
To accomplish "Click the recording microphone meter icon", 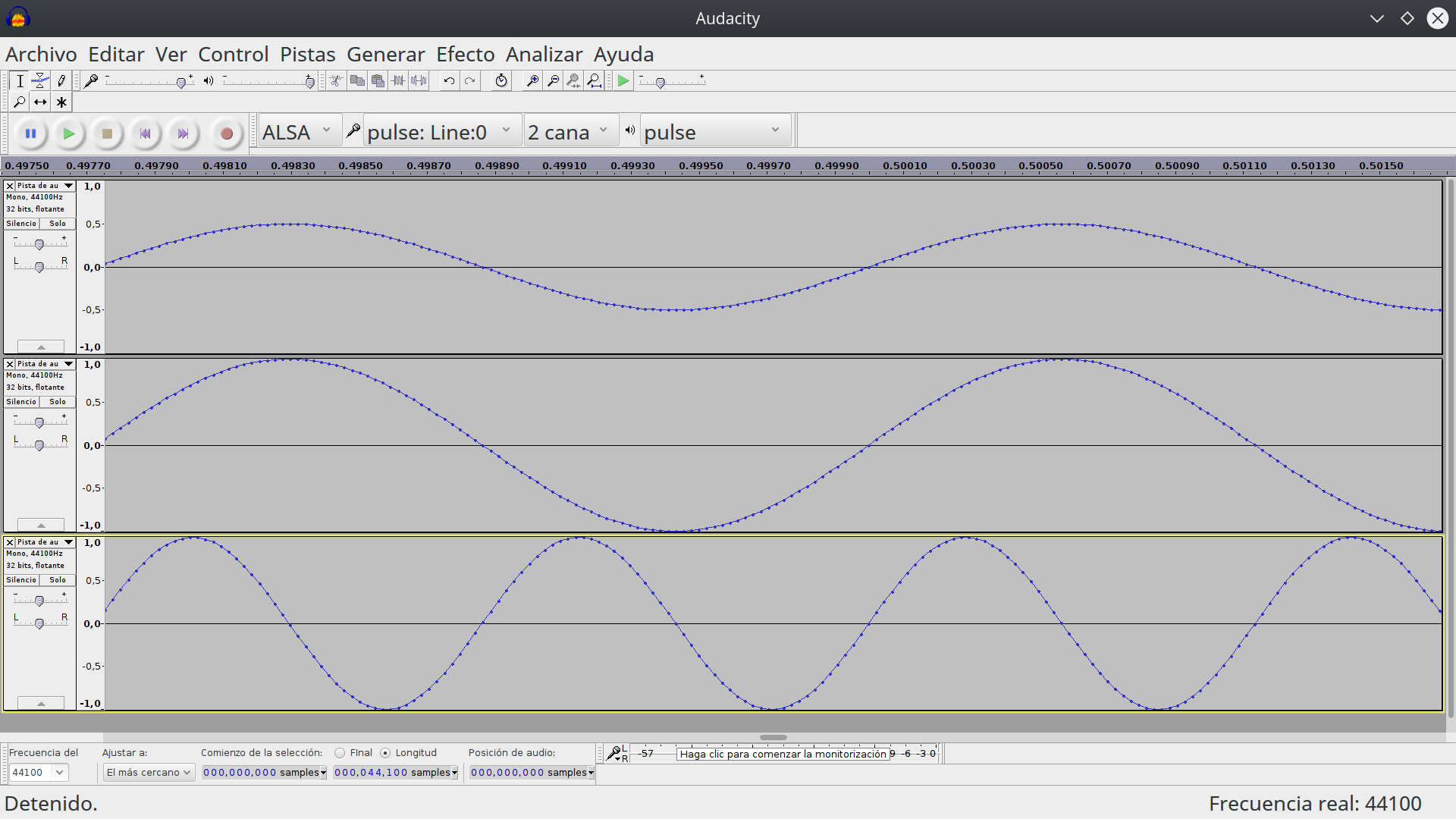I will 91,81.
